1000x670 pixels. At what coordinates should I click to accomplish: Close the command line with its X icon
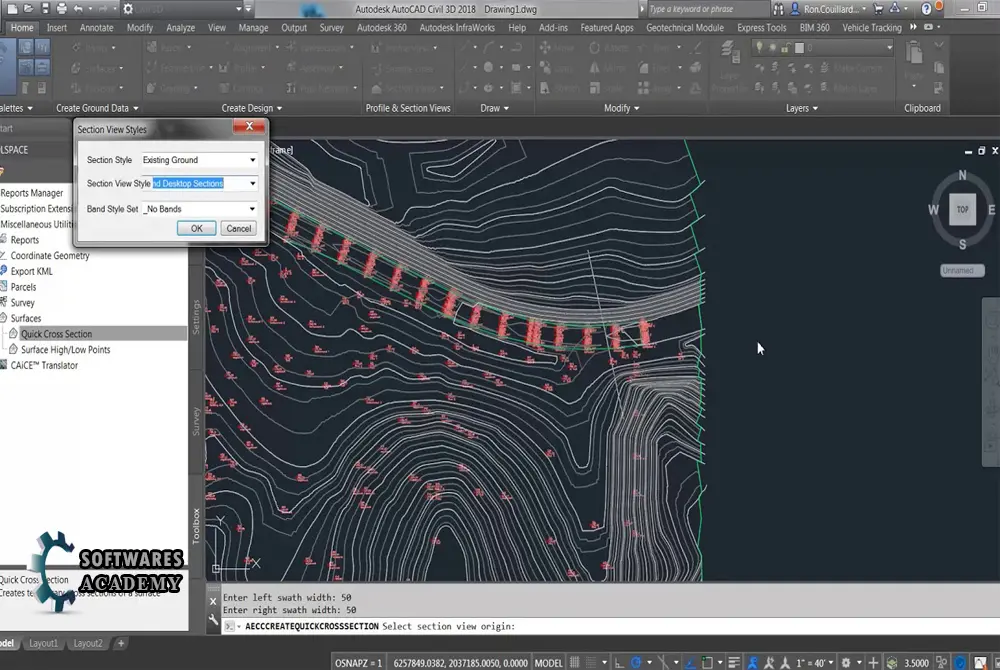tap(213, 601)
